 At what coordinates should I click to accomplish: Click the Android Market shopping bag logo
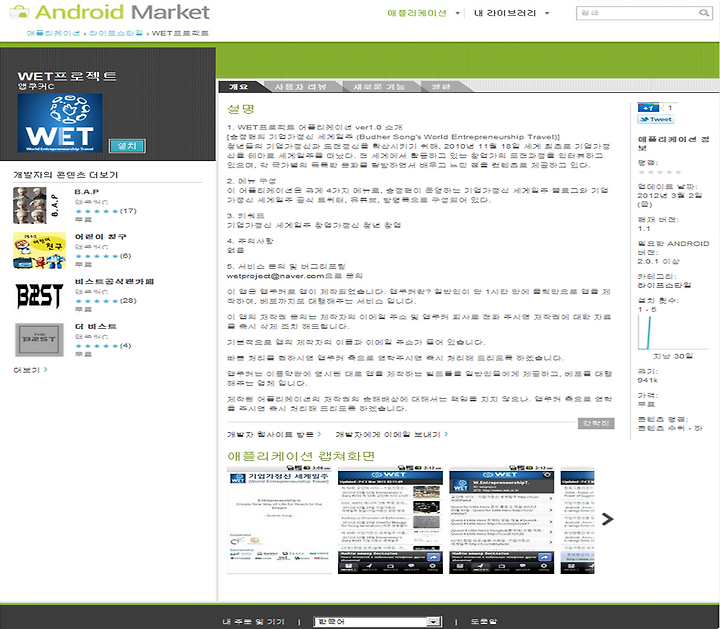coord(19,12)
